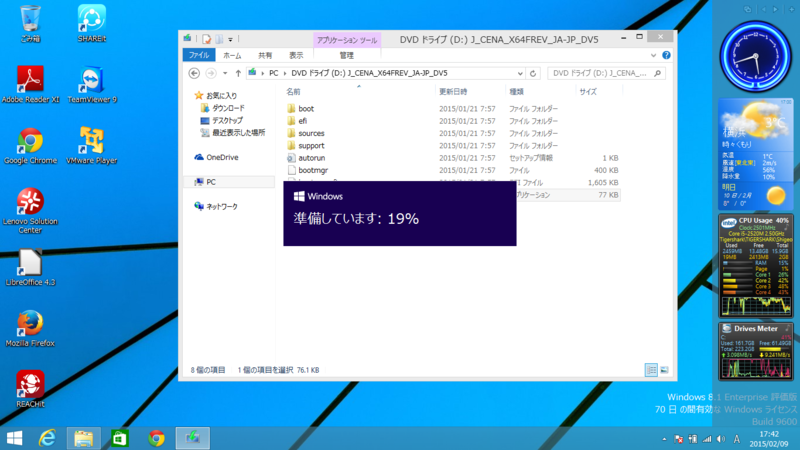The height and width of the screenshot is (450, 800).
Task: Click the clock gadget on the sidebar
Action: [x=755, y=57]
